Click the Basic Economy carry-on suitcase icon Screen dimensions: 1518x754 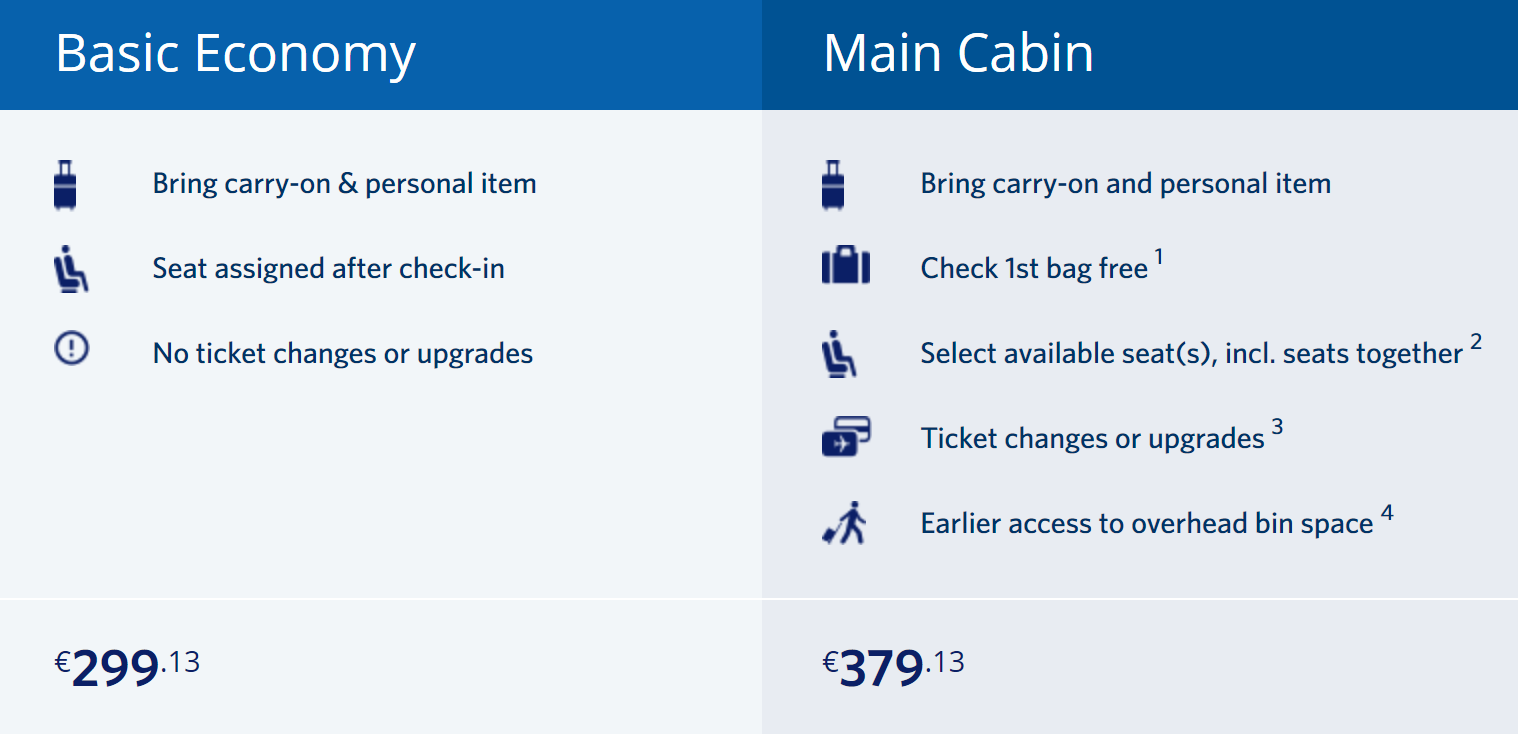(x=65, y=184)
